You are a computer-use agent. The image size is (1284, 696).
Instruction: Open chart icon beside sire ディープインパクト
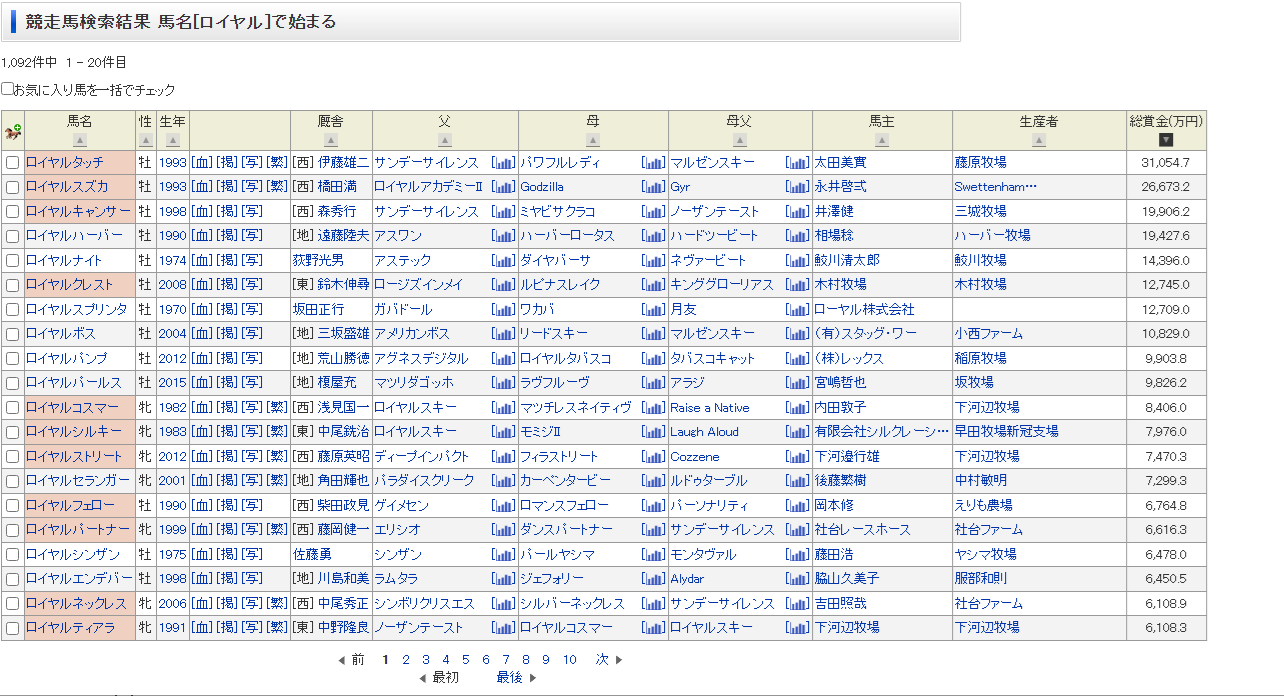tap(503, 457)
